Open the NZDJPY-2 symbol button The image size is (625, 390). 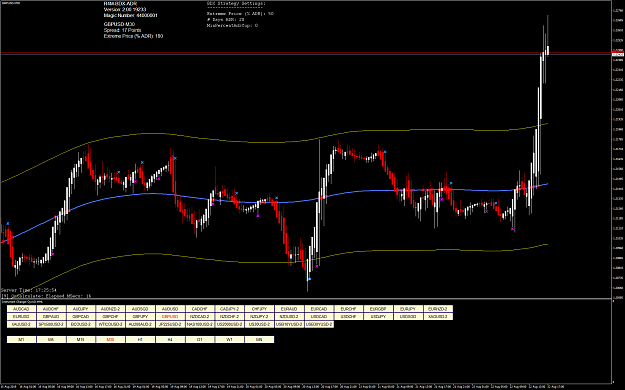pos(259,317)
